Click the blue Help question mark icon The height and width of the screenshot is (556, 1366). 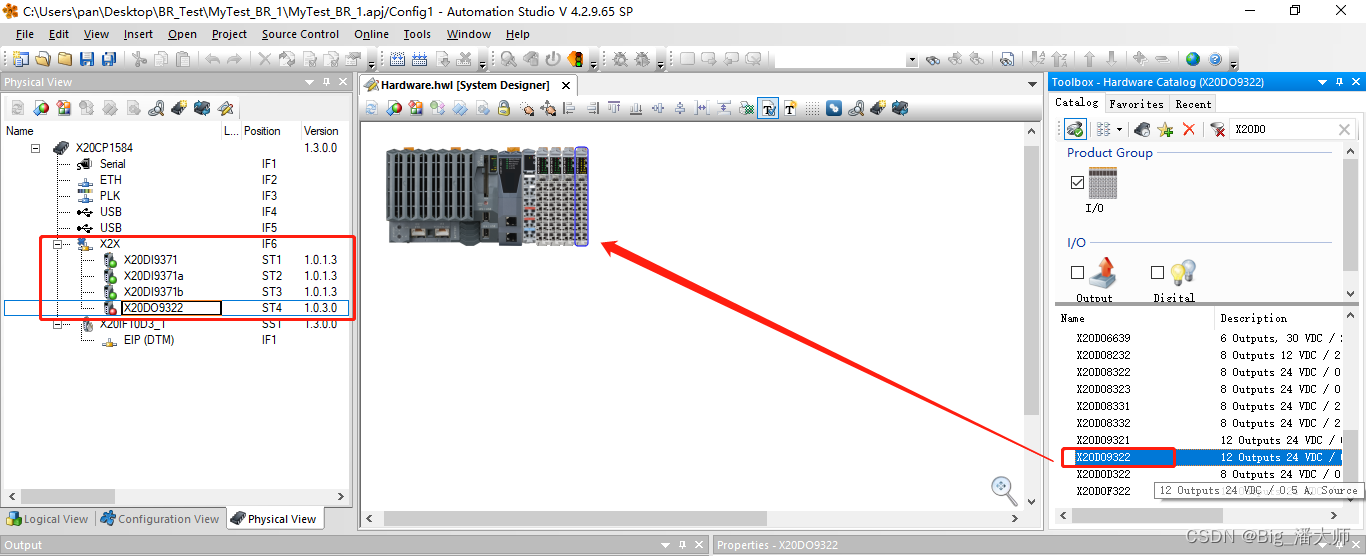(x=1215, y=59)
